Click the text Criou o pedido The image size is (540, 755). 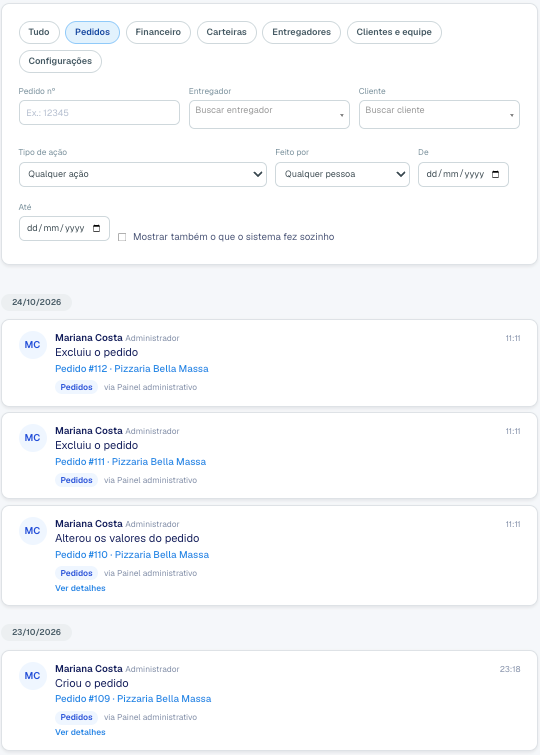click(x=92, y=683)
